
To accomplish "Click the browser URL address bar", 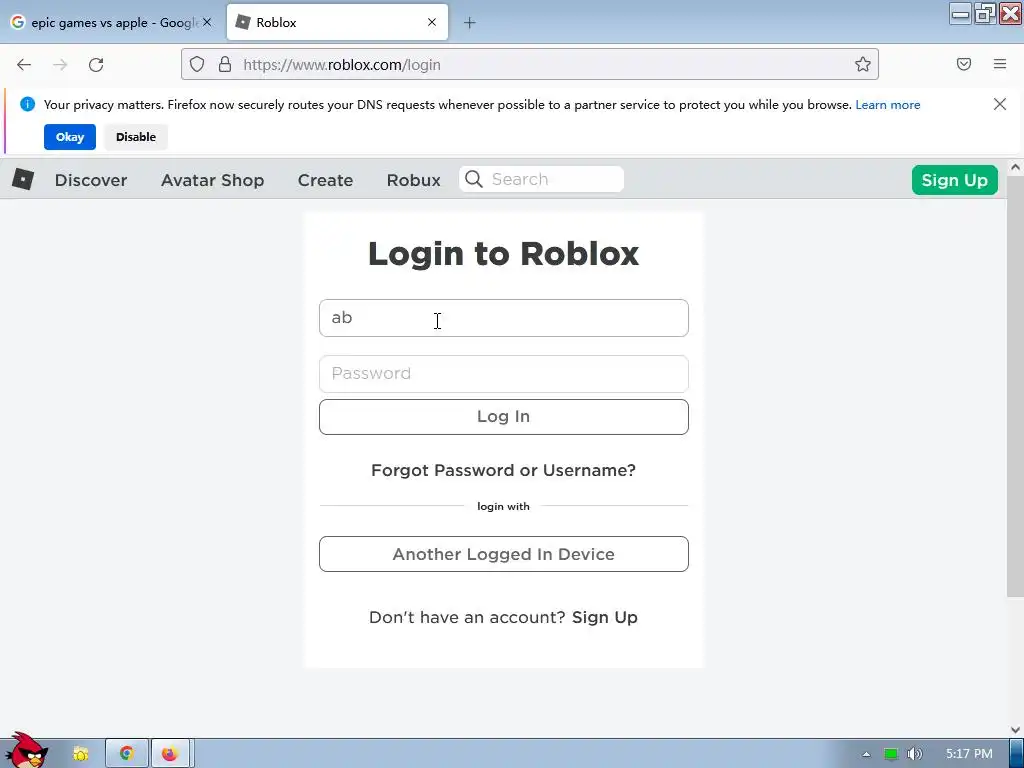I will 530,64.
